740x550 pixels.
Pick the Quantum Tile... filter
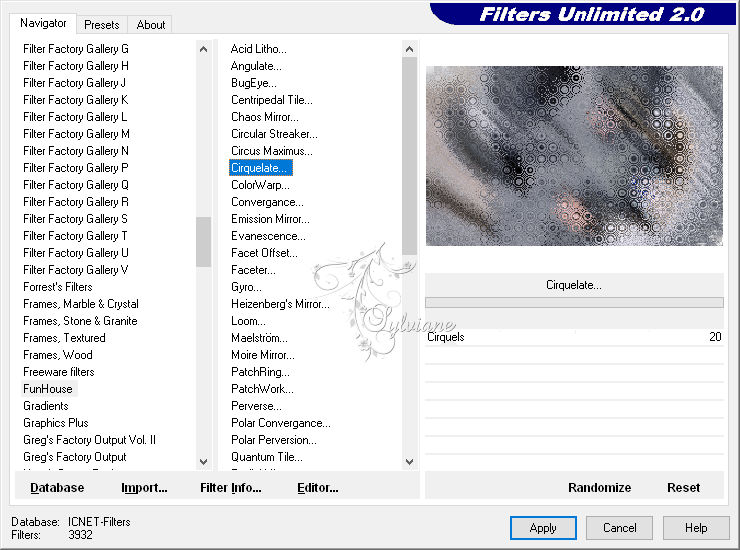[x=267, y=457]
